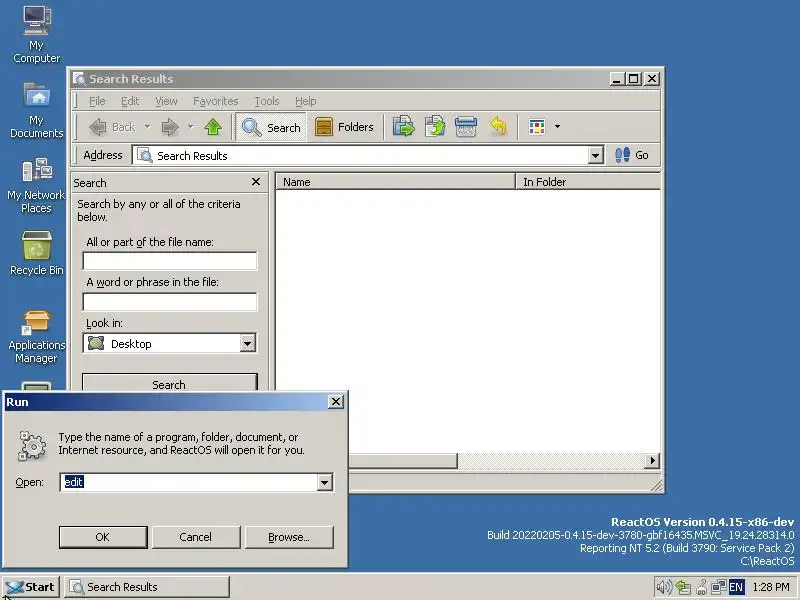
Task: Click the Open text field in Run
Action: (x=189, y=482)
